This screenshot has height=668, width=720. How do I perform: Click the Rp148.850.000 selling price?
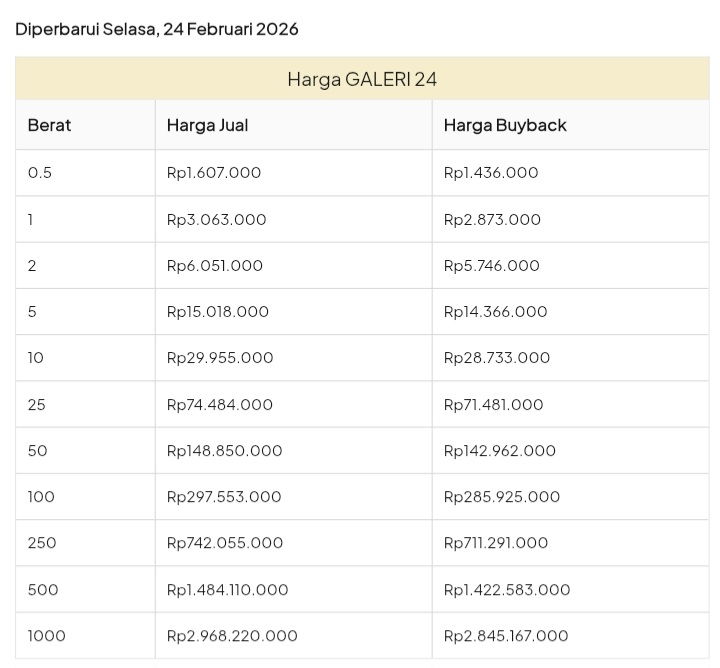[x=225, y=450]
